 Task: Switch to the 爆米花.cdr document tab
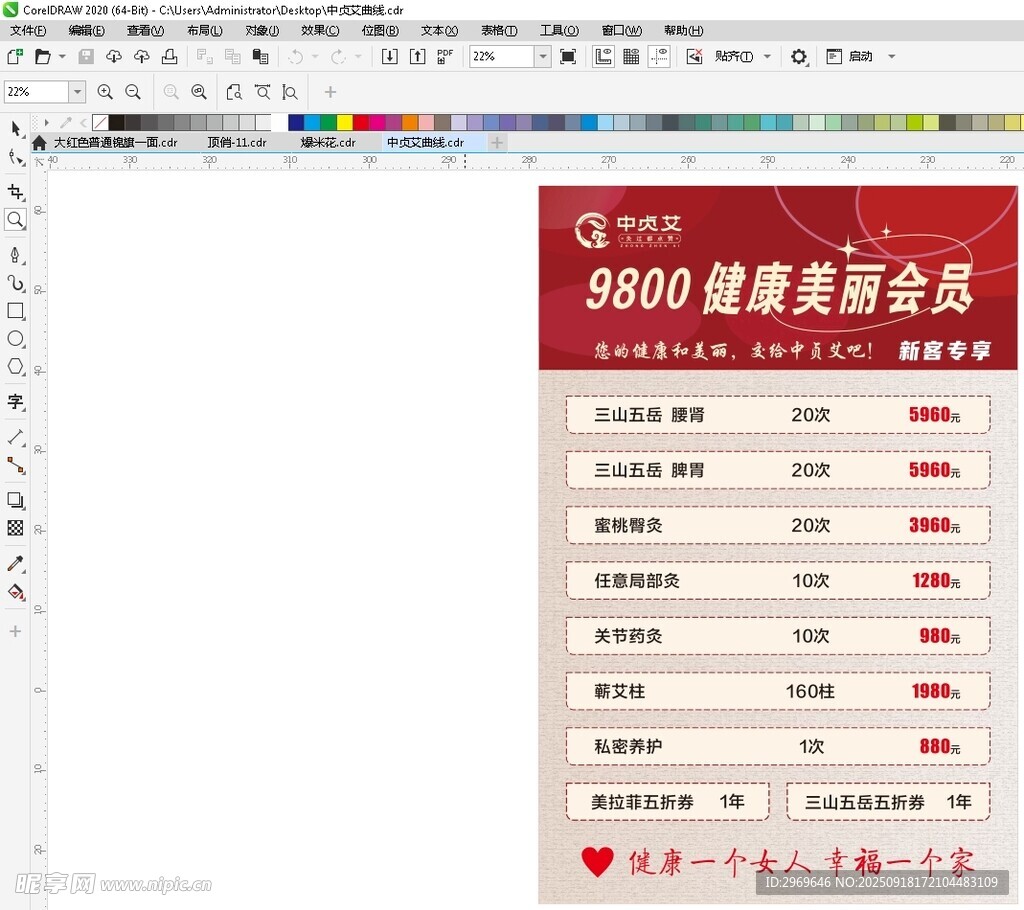pyautogui.click(x=328, y=143)
